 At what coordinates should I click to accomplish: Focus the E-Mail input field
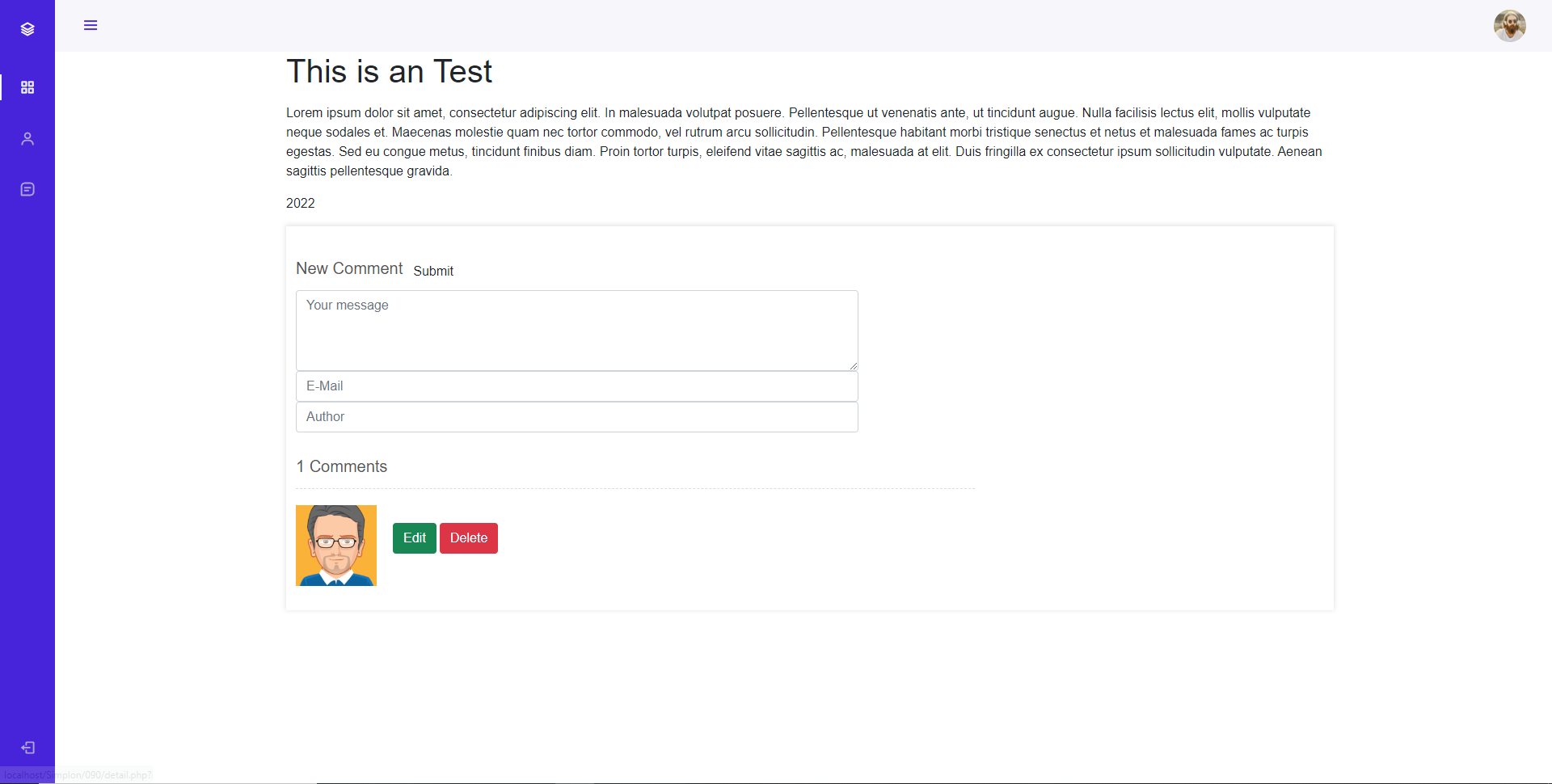coord(576,386)
